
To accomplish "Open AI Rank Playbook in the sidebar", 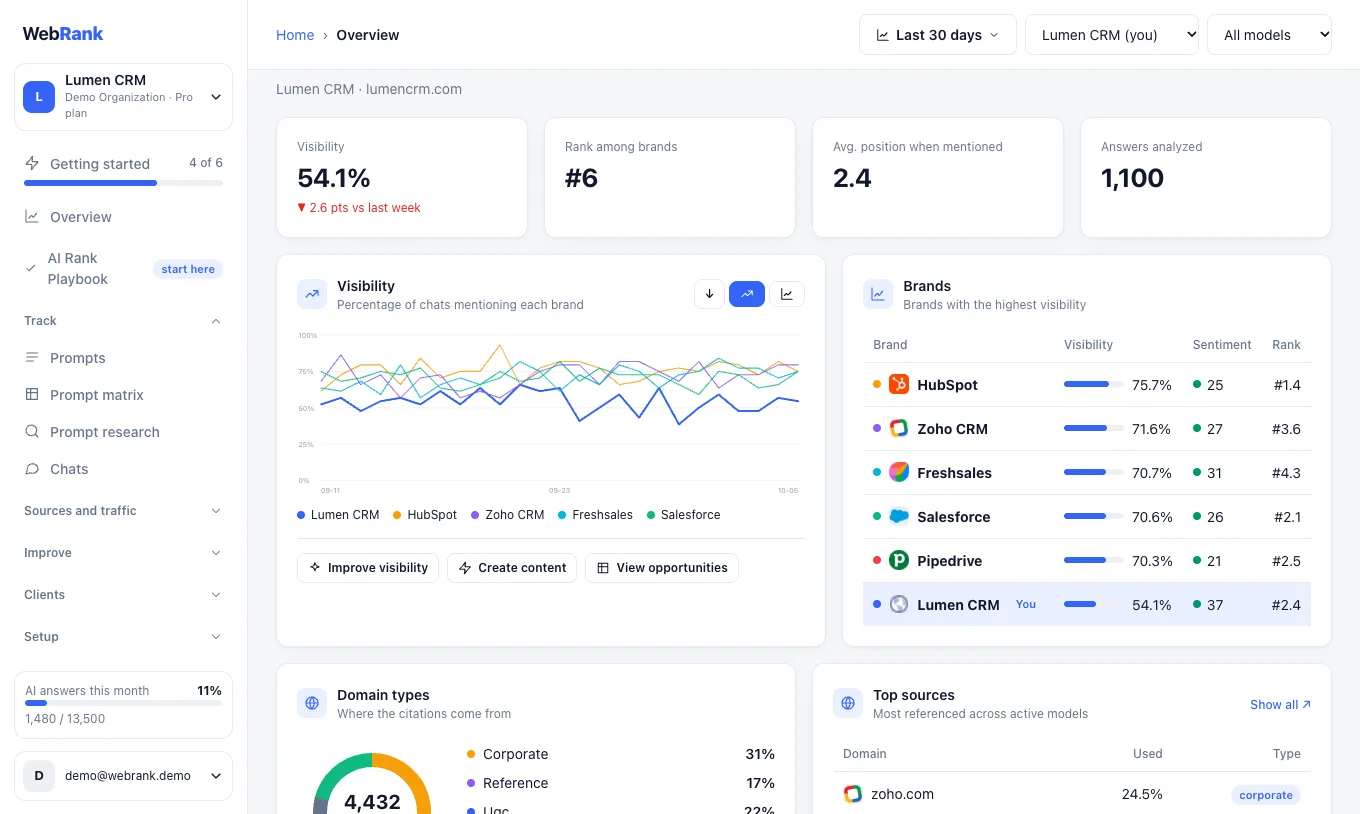I will pyautogui.click(x=123, y=269).
